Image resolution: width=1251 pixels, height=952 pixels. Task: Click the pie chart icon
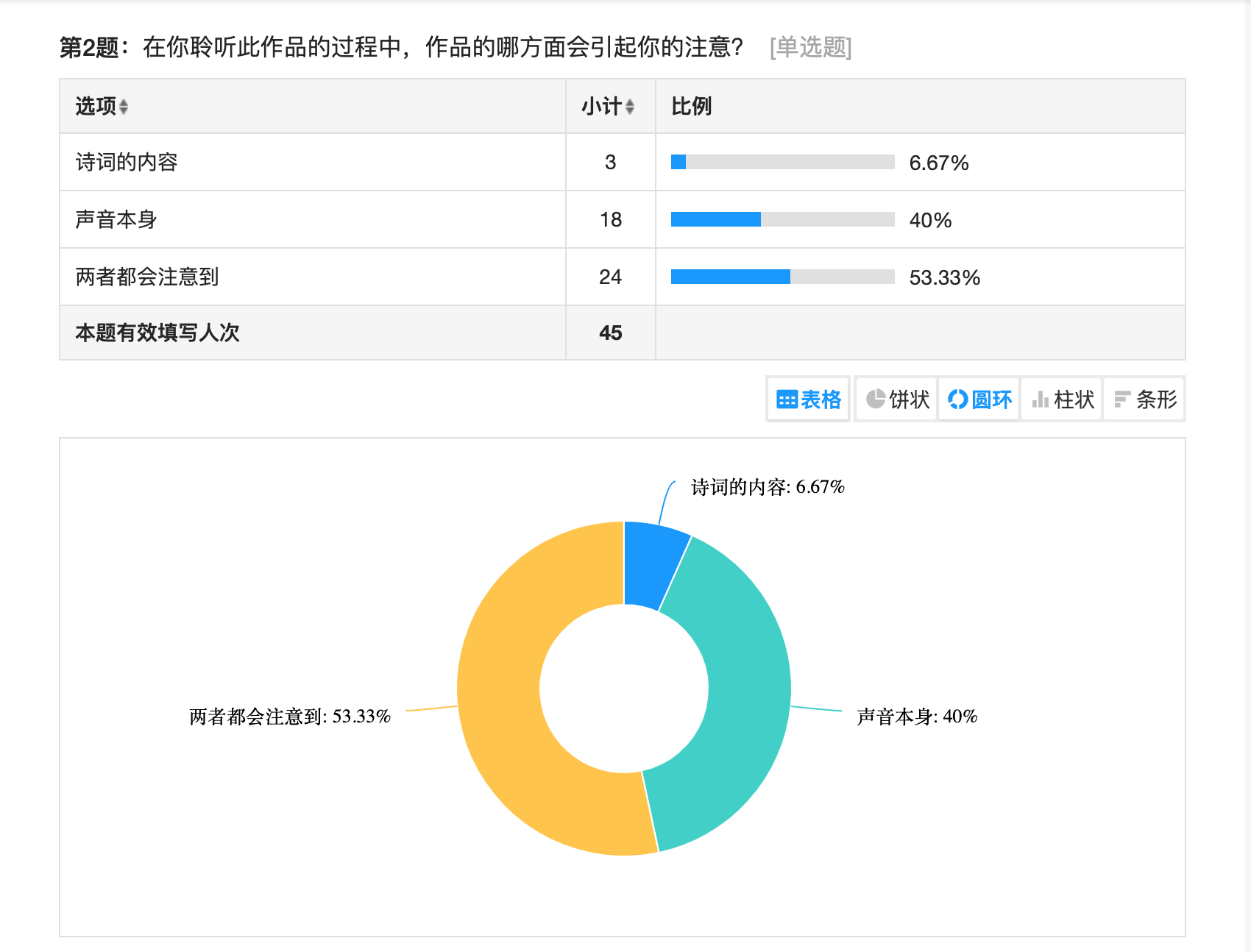(x=875, y=399)
